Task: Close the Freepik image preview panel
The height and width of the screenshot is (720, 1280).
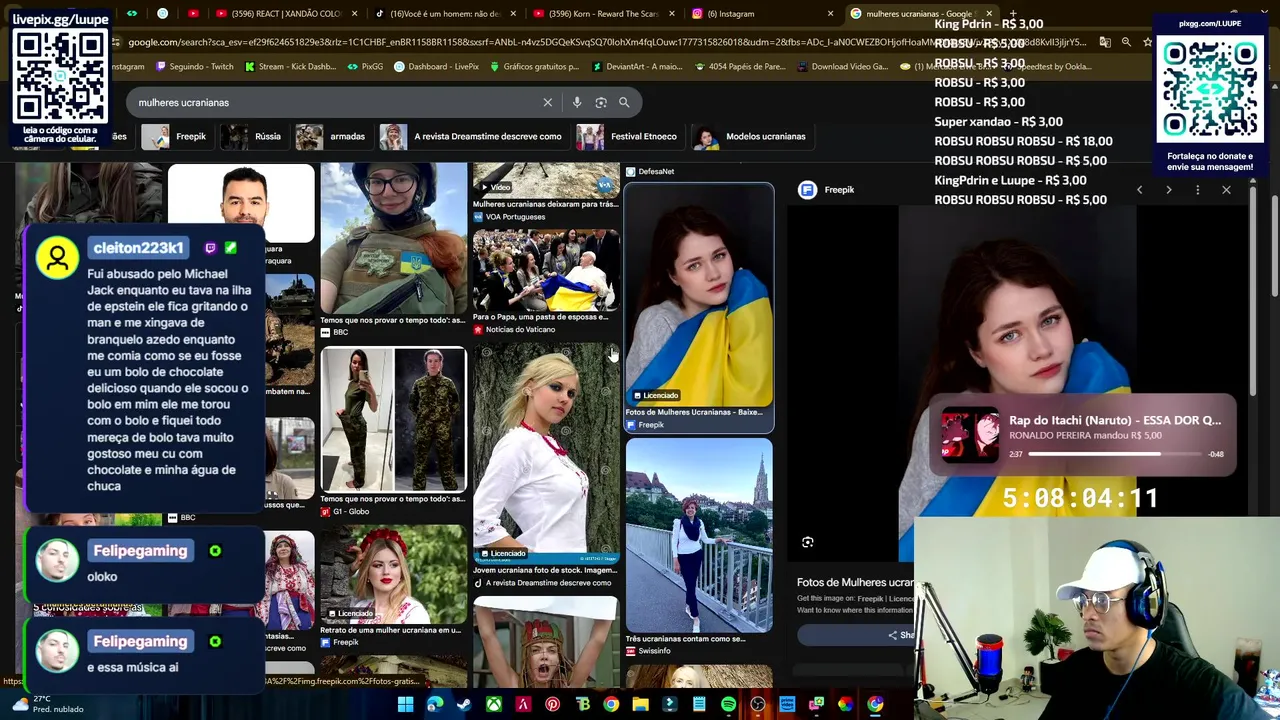Action: [x=1226, y=190]
